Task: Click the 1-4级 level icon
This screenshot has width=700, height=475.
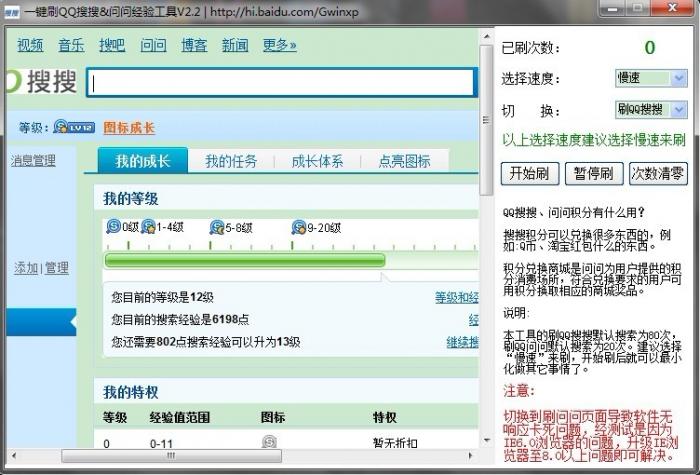Action: pyautogui.click(x=148, y=227)
